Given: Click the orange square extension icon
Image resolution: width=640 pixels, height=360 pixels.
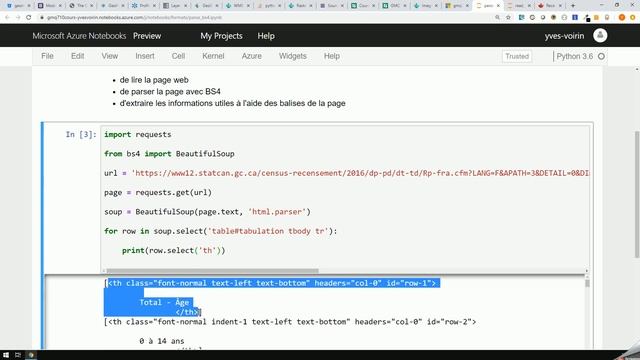Looking at the screenshot, I should 596,18.
